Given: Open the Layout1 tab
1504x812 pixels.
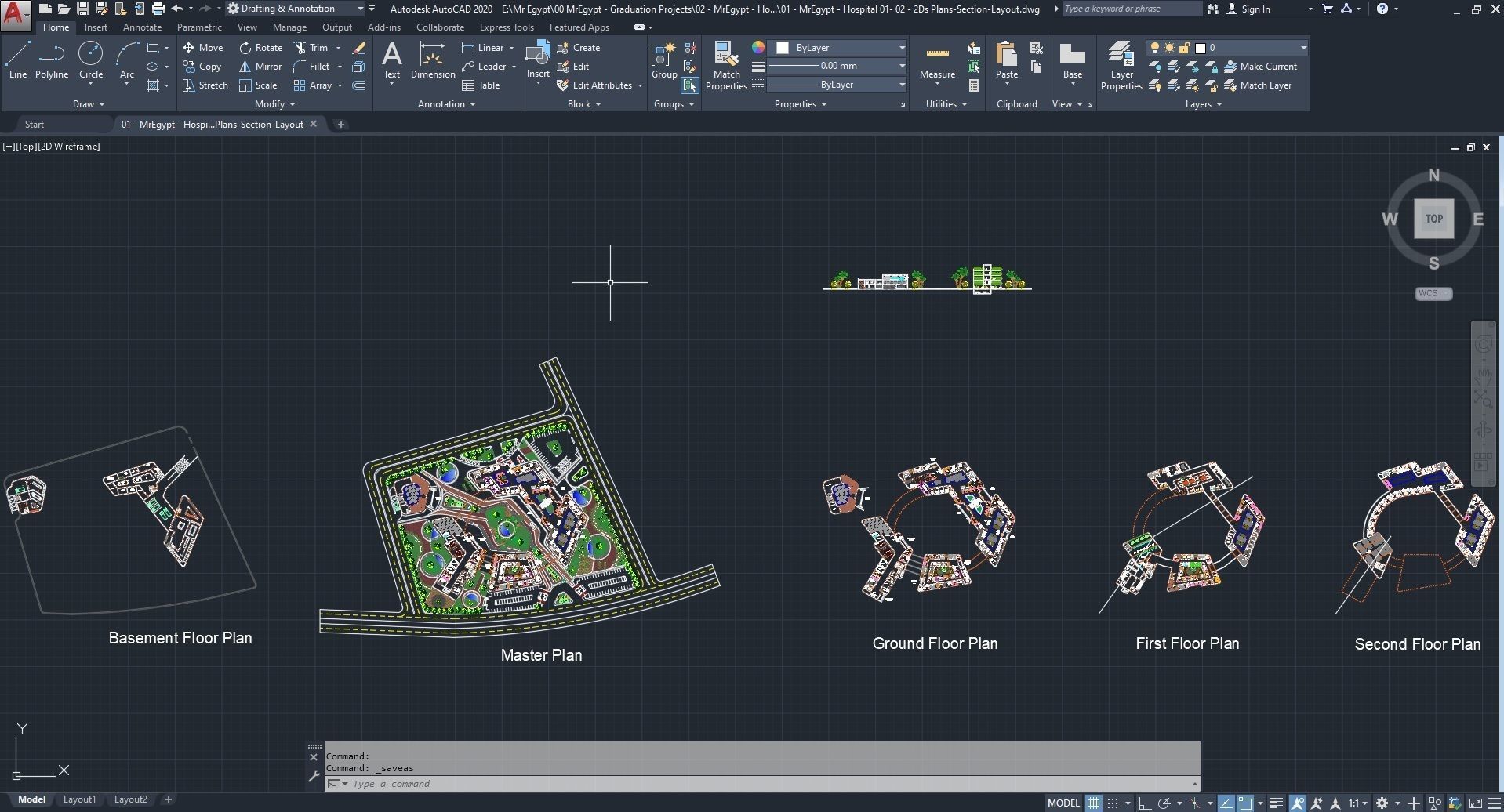Looking at the screenshot, I should tap(79, 799).
